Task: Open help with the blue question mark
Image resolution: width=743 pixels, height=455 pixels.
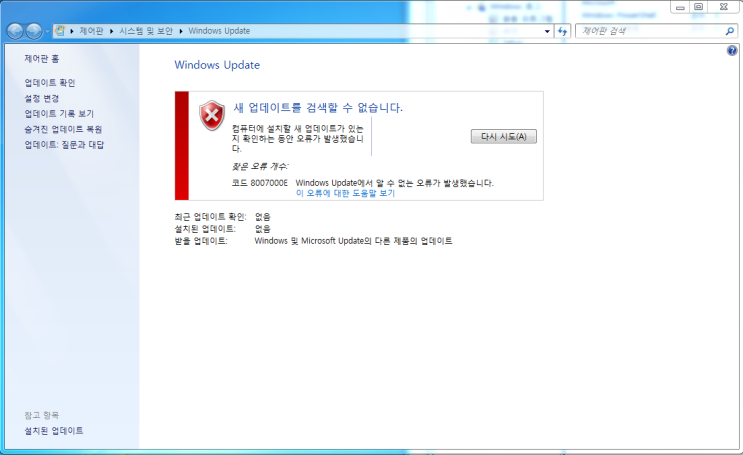Action: click(732, 51)
